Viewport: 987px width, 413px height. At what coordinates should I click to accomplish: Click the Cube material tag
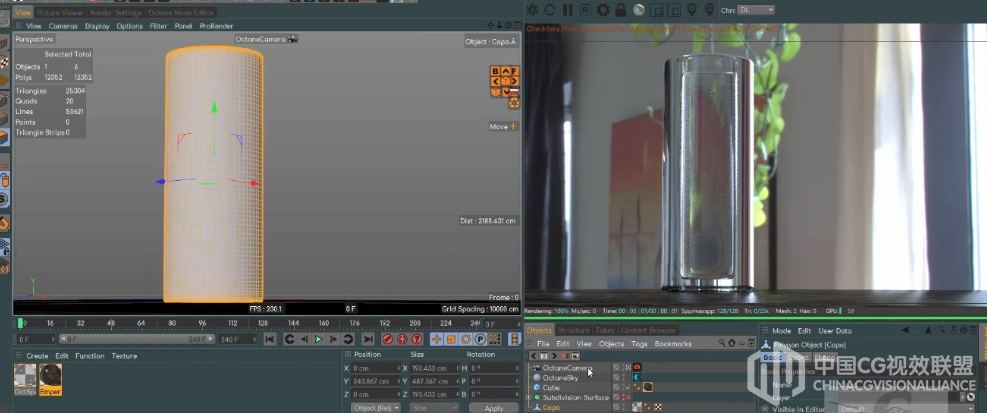pyautogui.click(x=648, y=387)
